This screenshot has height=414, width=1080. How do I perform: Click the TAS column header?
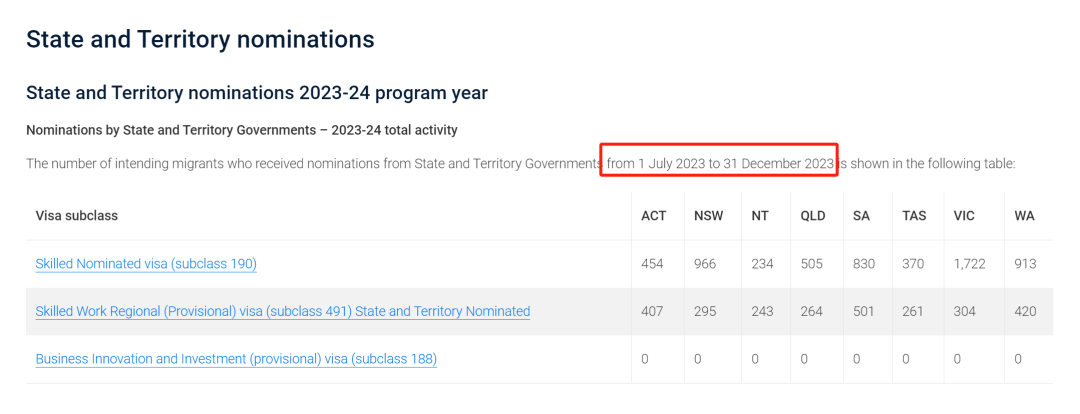coord(914,216)
